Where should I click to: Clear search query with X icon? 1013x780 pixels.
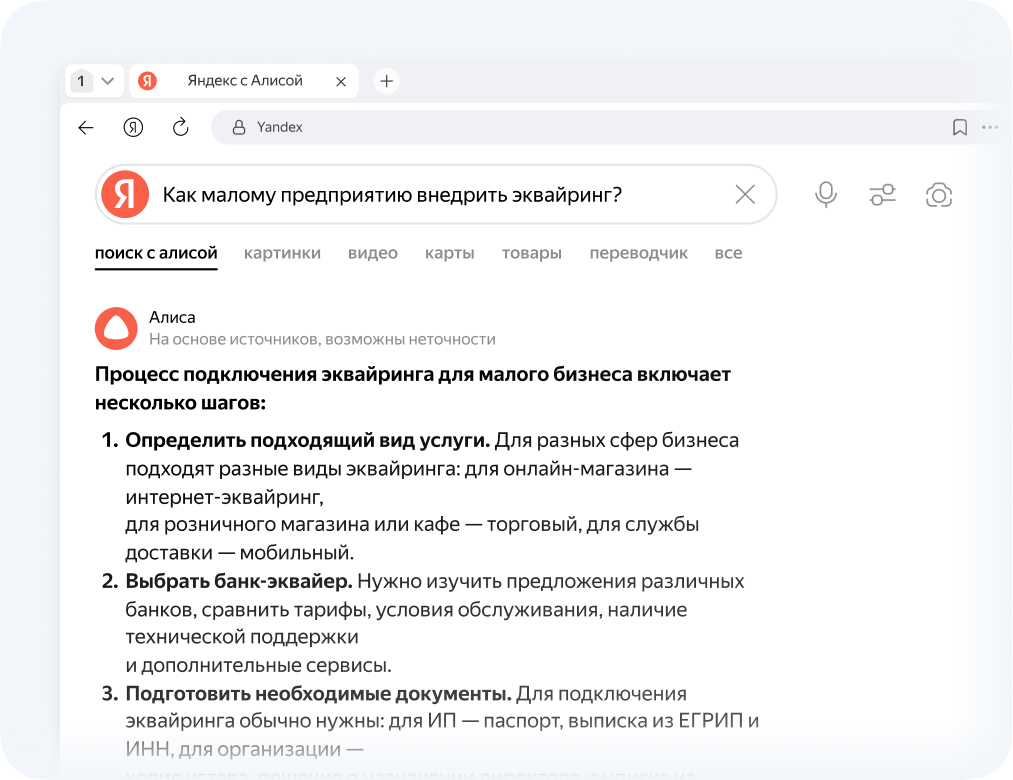(745, 194)
